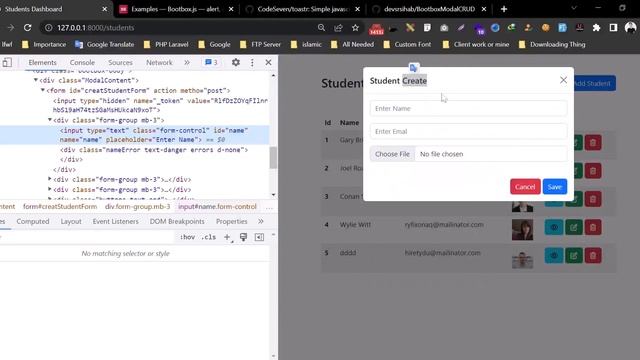This screenshot has width=640, height=360.
Task: Switch to the Network tab
Action: tap(159, 62)
